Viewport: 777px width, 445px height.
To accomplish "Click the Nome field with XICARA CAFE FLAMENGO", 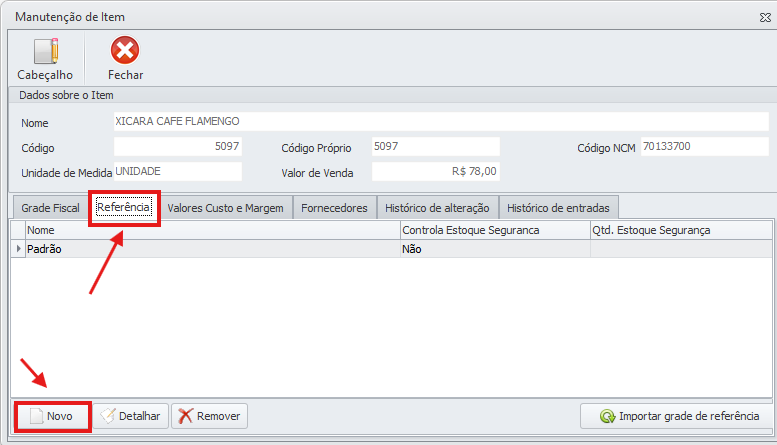I will click(x=440, y=122).
